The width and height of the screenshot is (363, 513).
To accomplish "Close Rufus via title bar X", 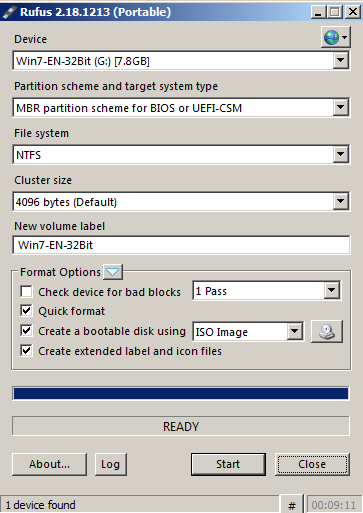I will pos(352,12).
